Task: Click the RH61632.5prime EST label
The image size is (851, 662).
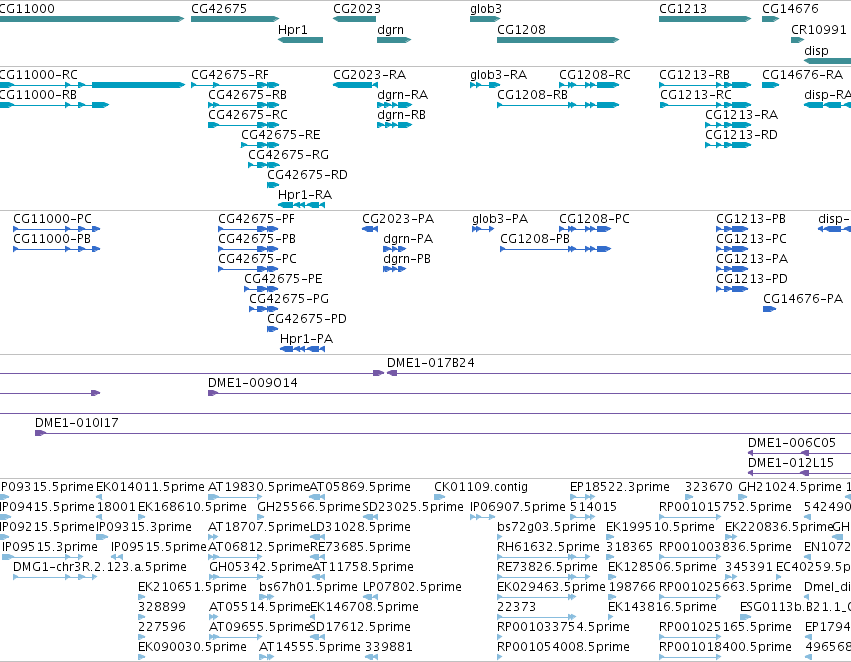Action: click(548, 547)
